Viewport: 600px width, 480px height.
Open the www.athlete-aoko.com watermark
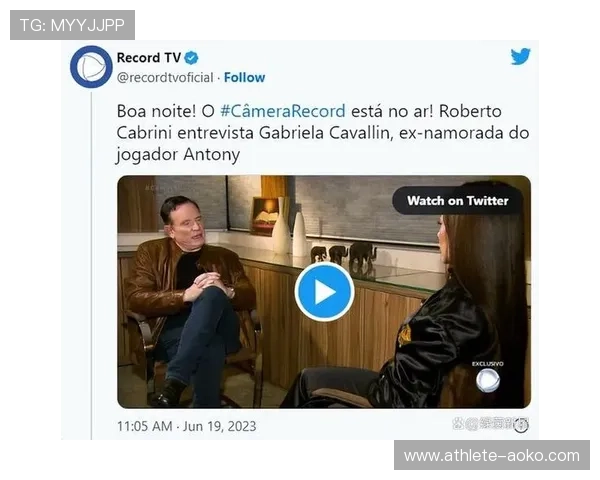point(492,455)
